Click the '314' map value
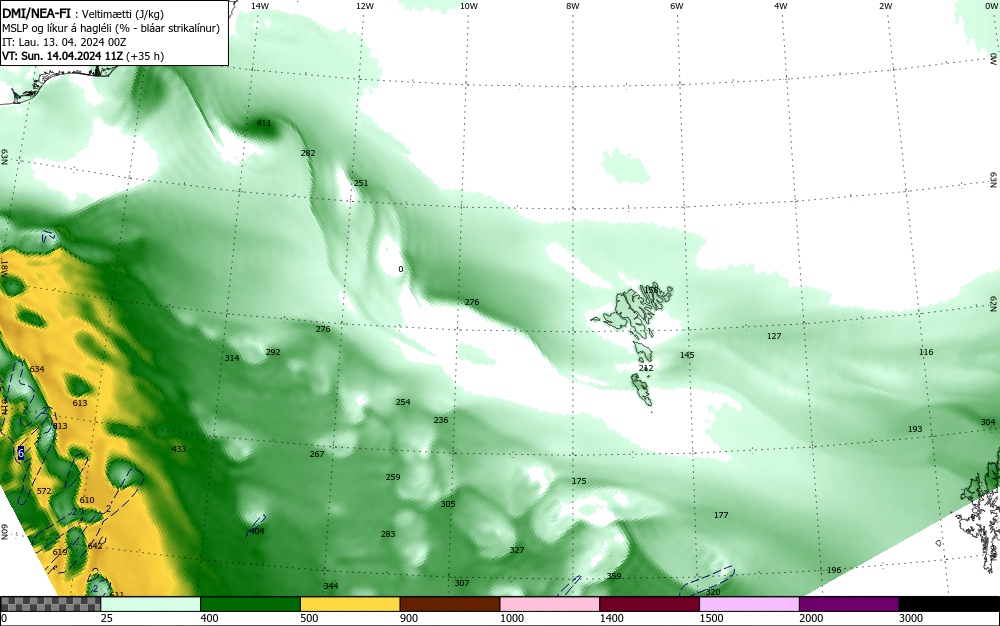The width and height of the screenshot is (1000, 626). [232, 358]
